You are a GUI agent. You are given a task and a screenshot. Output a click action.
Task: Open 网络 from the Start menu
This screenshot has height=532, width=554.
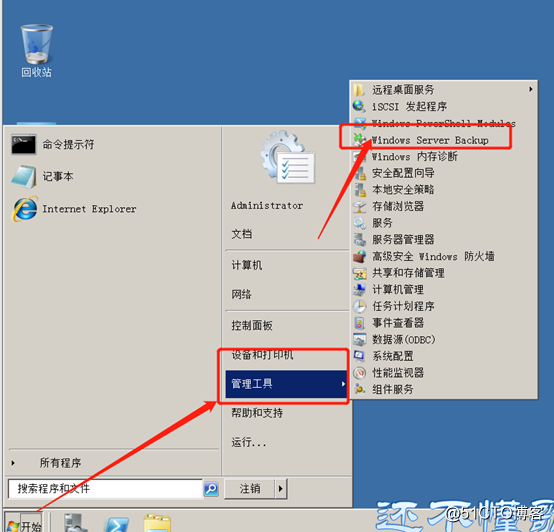point(241,294)
